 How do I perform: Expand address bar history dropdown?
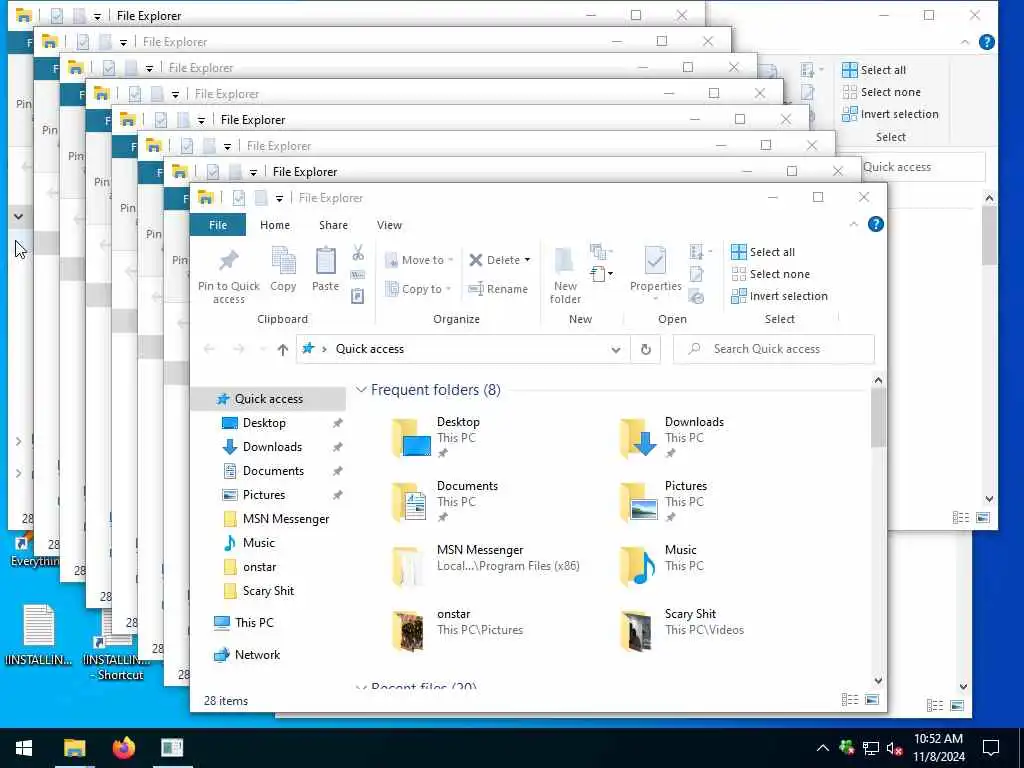[x=615, y=349]
